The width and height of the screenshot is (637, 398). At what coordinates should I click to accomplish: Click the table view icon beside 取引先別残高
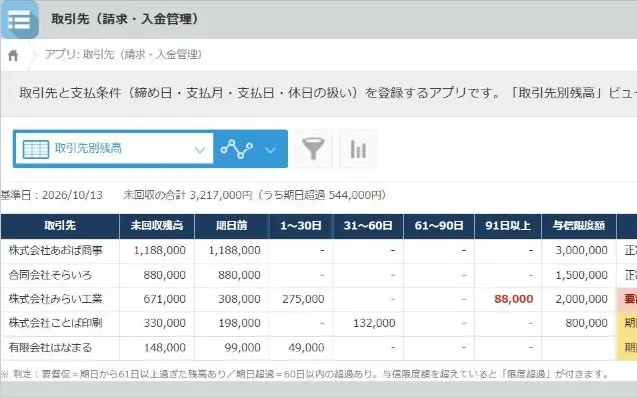coord(36,149)
